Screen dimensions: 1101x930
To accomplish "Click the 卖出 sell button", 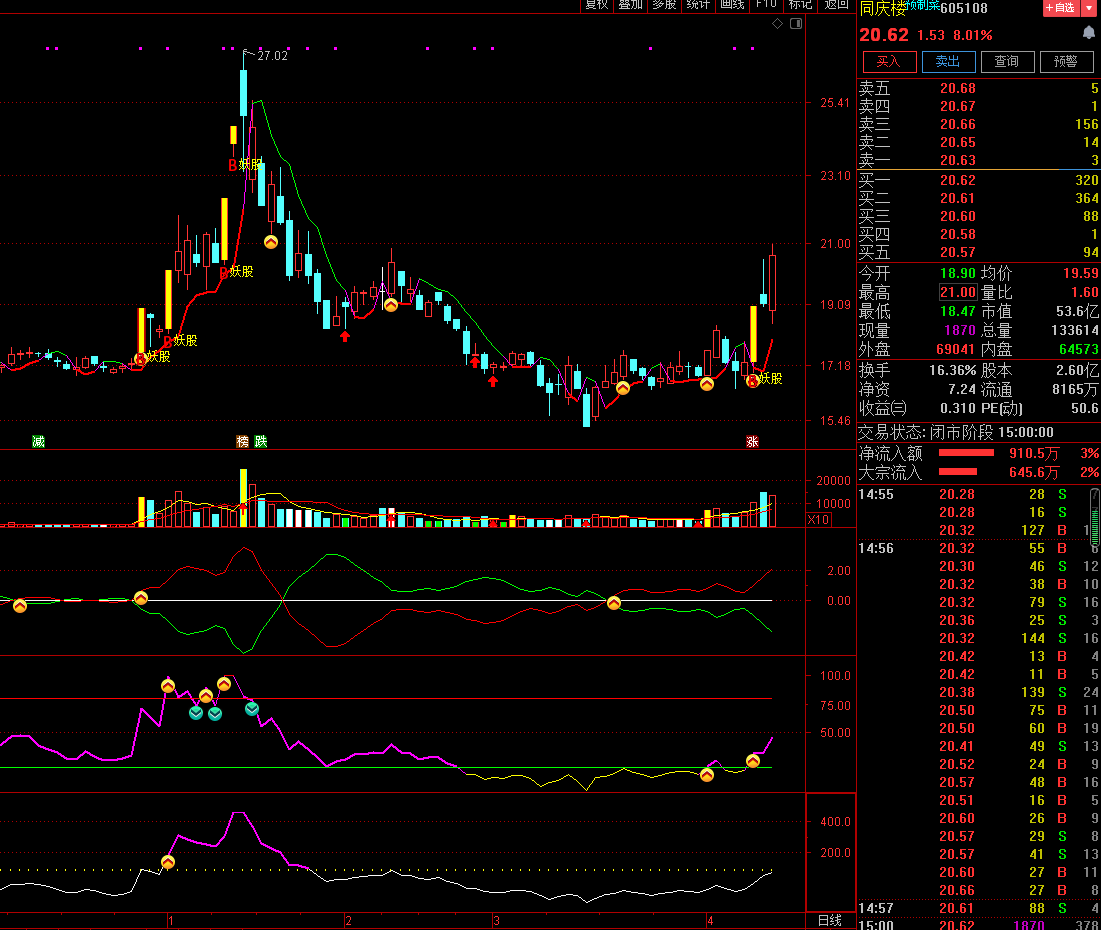I will [x=948, y=62].
